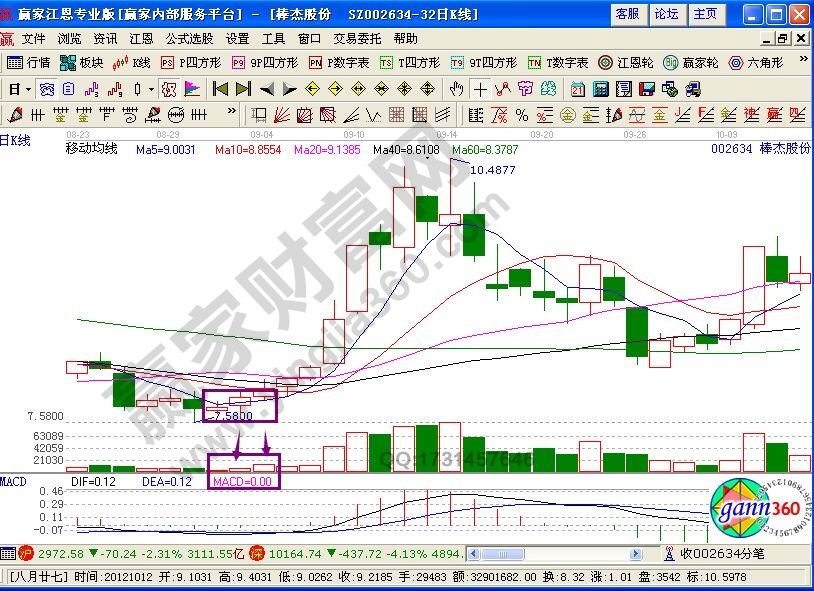Jump to first bar with green arrow
Viewport: 814px width, 591px height.
click(221, 88)
